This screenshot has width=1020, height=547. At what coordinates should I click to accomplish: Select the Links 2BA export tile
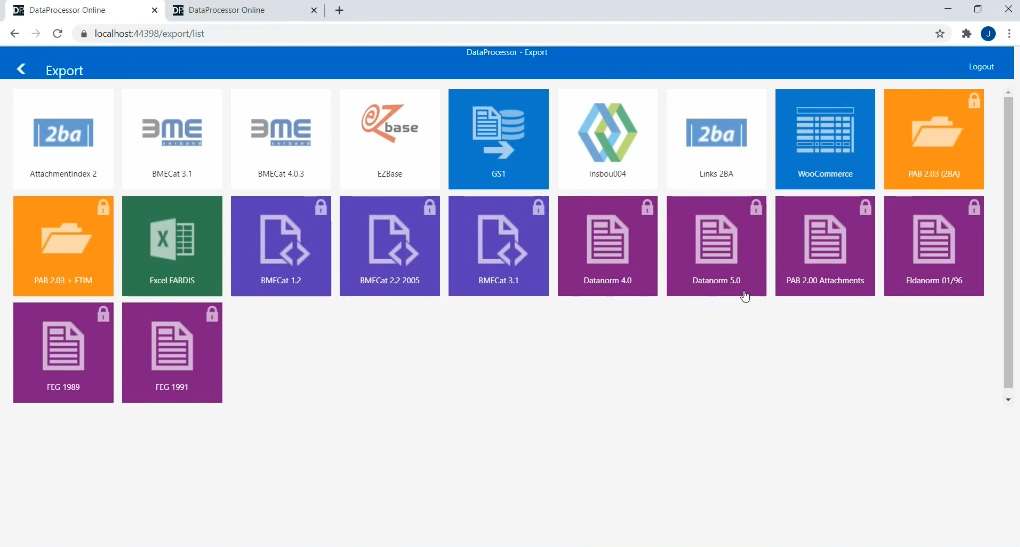pos(716,139)
